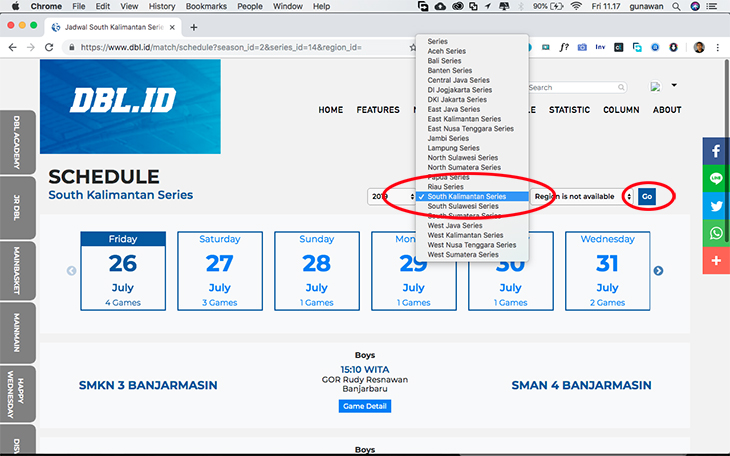Choose Banten Series option

coord(450,71)
